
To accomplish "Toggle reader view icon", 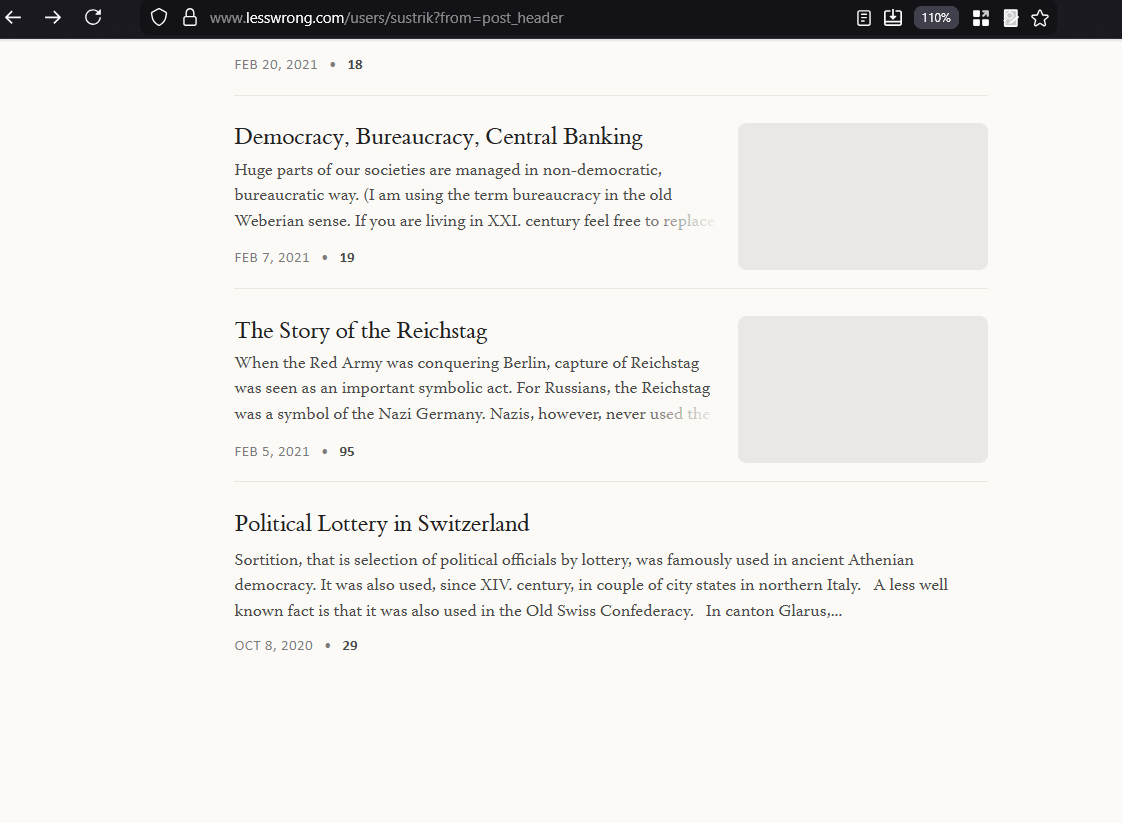I will [x=864, y=18].
